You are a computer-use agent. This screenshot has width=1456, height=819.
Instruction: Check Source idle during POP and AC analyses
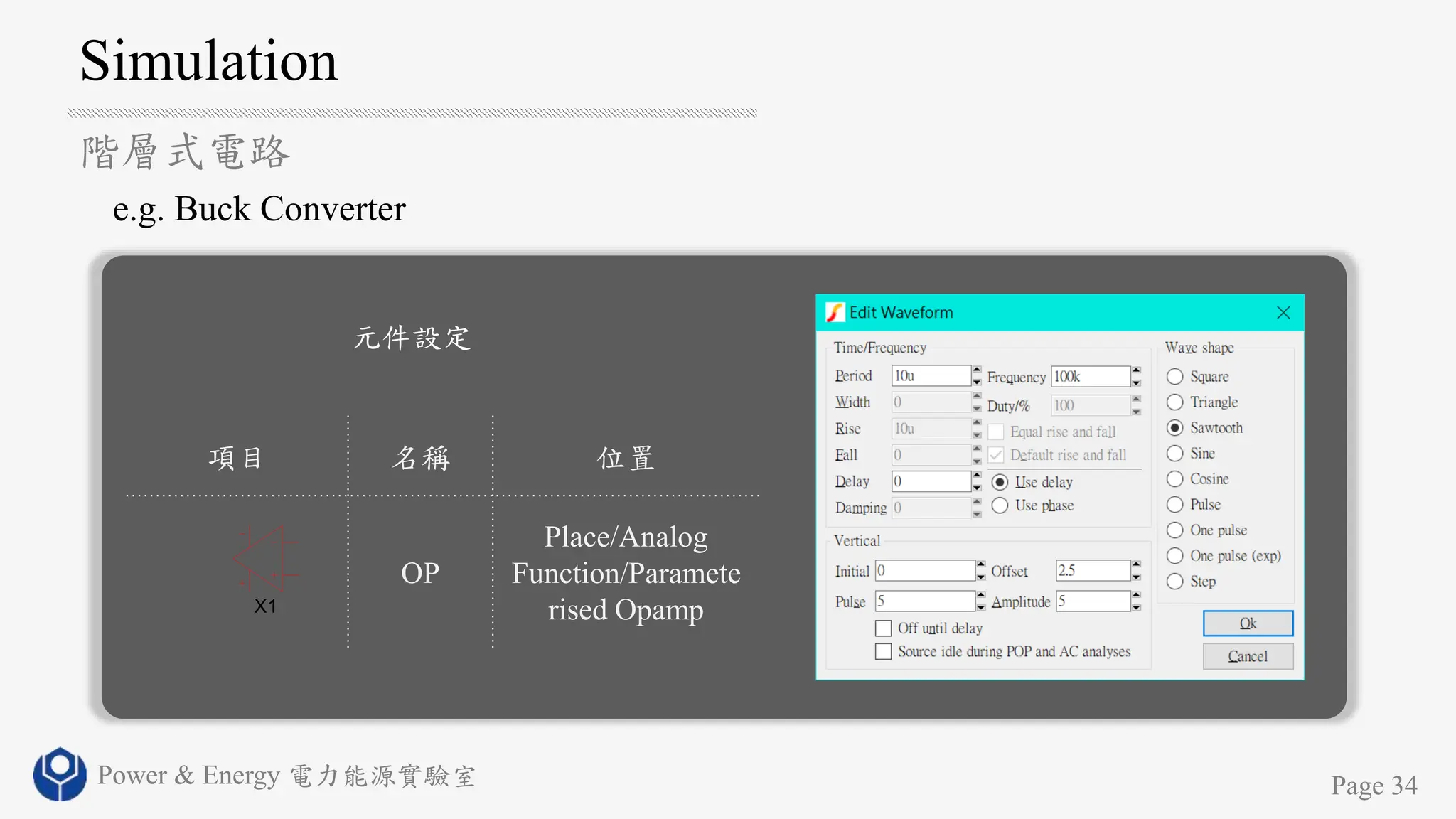click(884, 652)
